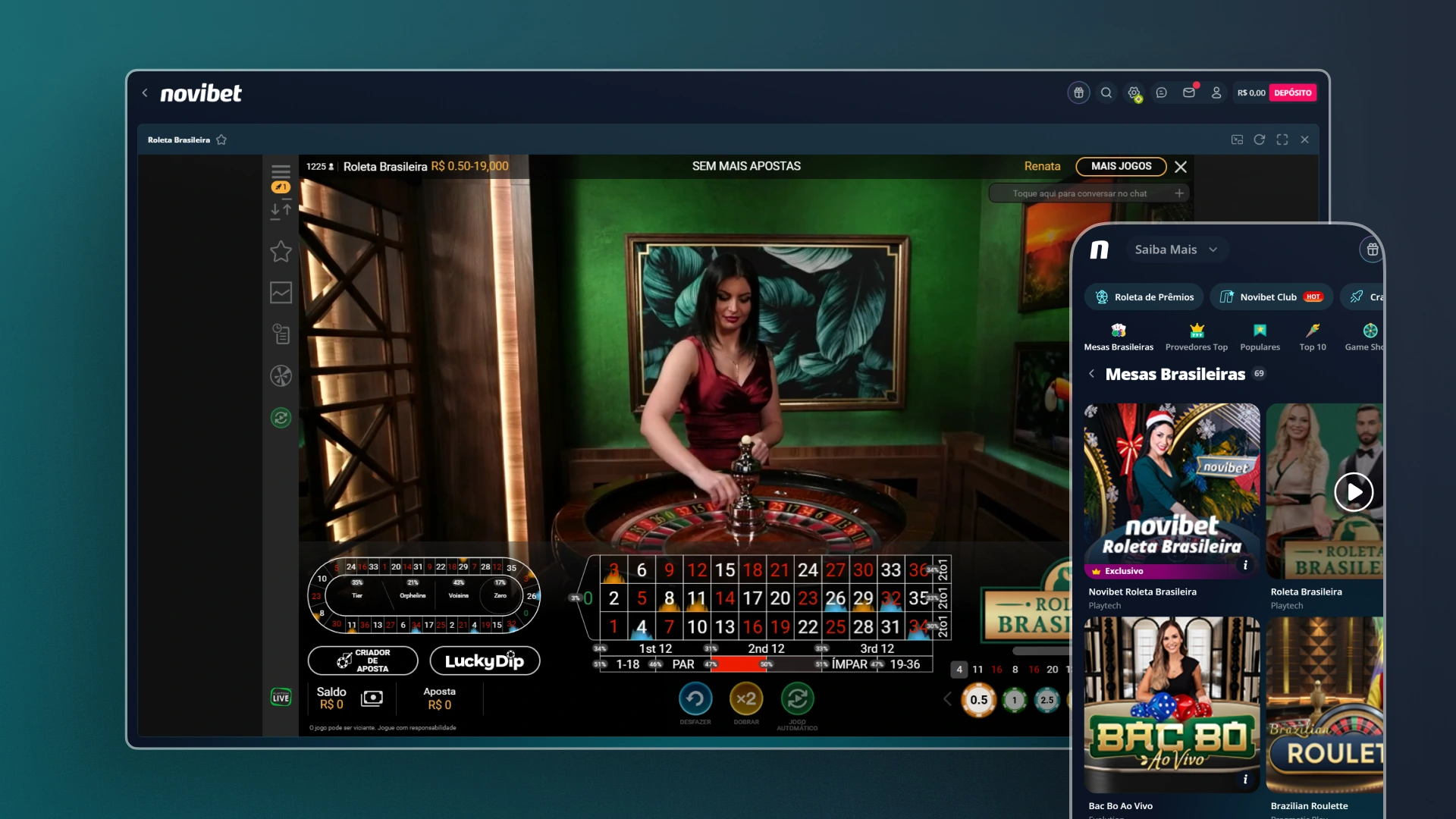The image size is (1456, 819).
Task: Select the Voisins racetrack bet
Action: tap(458, 595)
